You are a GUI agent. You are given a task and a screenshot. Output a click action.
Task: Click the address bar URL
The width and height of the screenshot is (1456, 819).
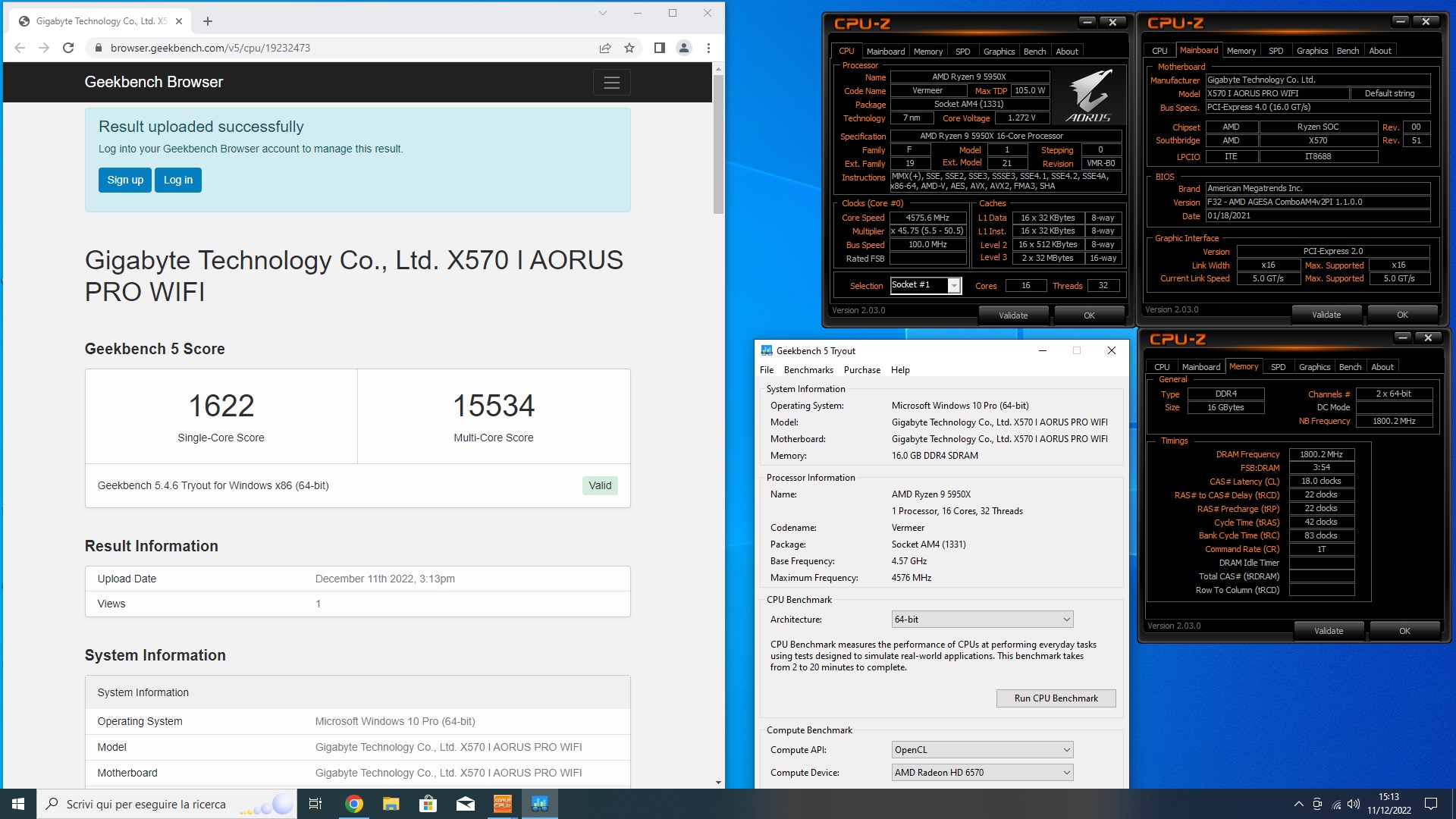tap(210, 48)
